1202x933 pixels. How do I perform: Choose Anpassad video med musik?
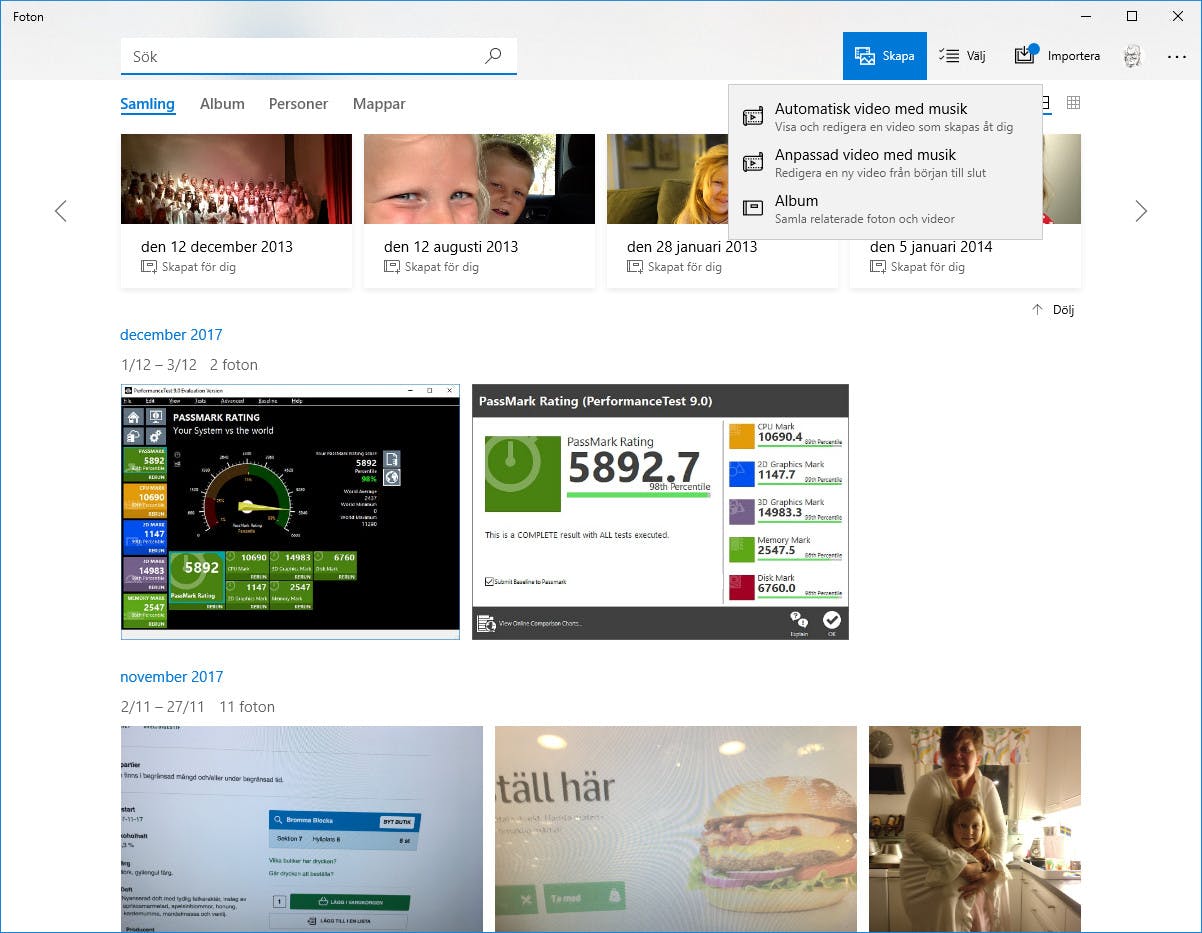[885, 162]
